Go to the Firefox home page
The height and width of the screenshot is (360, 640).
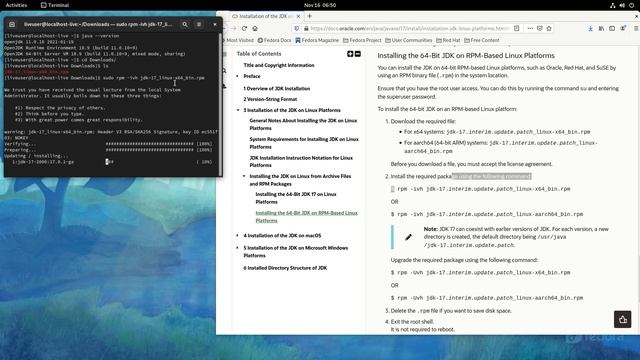pyautogui.click(x=255, y=29)
